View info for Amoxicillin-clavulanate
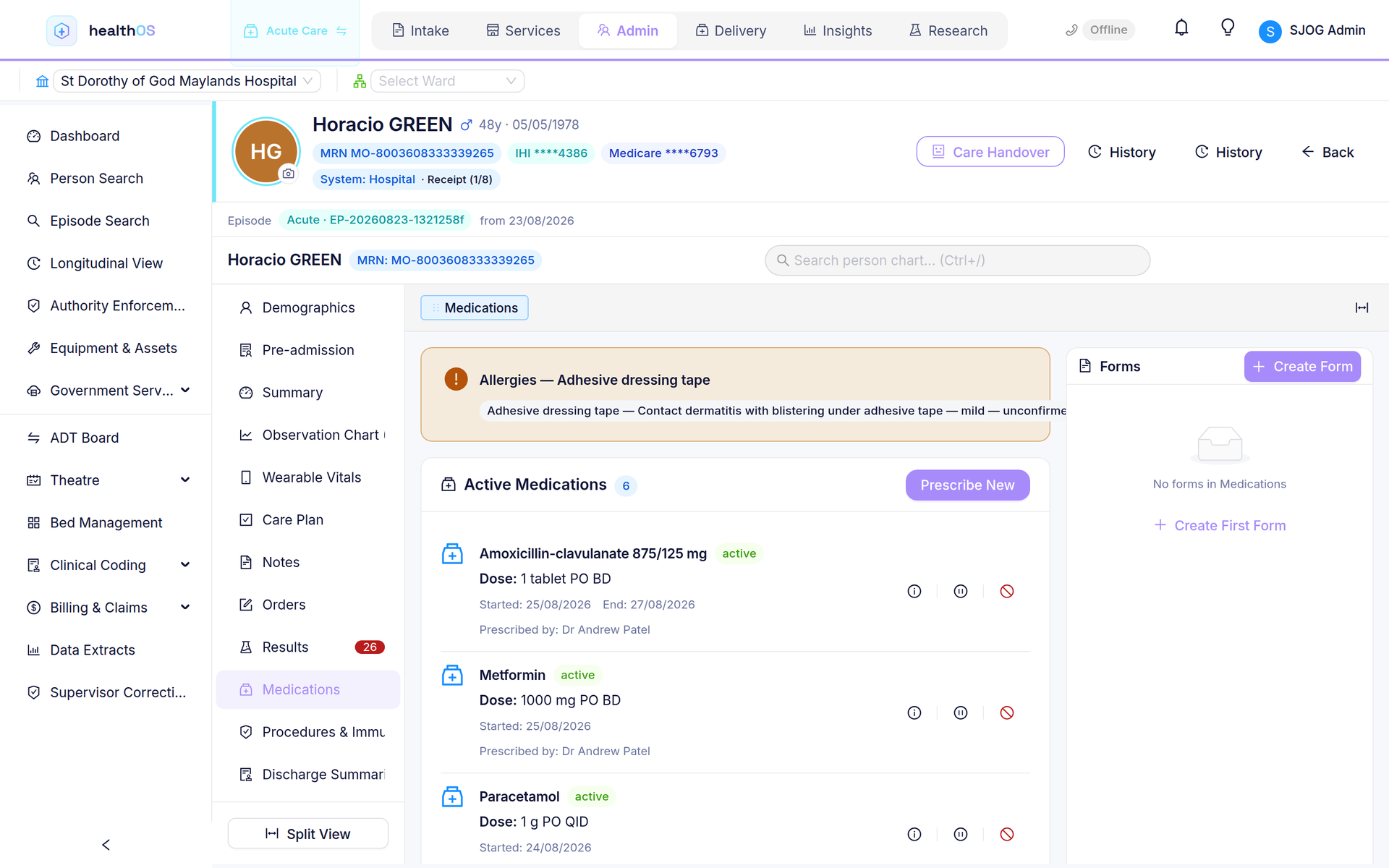This screenshot has width=1389, height=868. [914, 592]
